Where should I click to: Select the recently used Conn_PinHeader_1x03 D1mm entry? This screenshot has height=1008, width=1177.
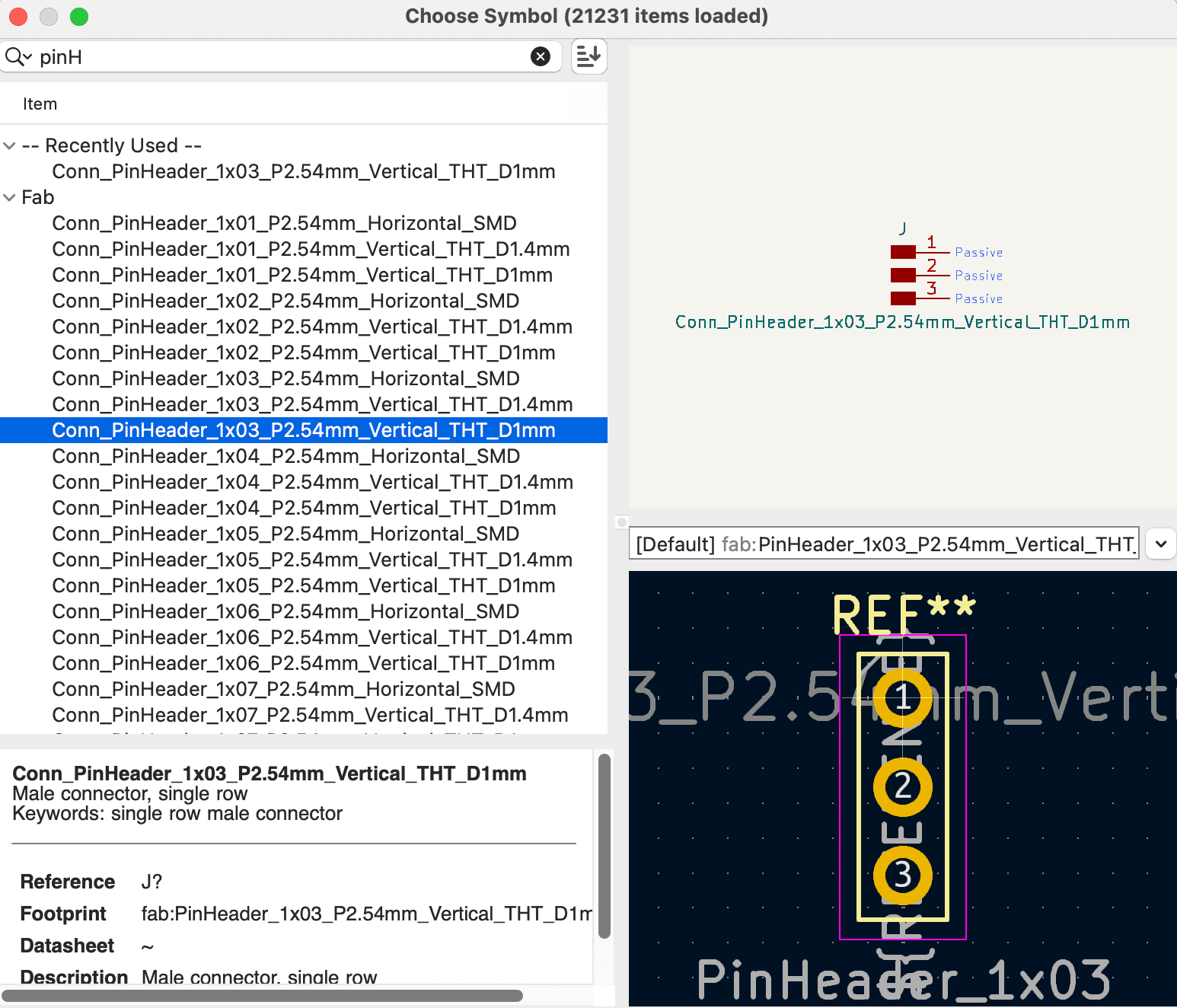[x=304, y=171]
